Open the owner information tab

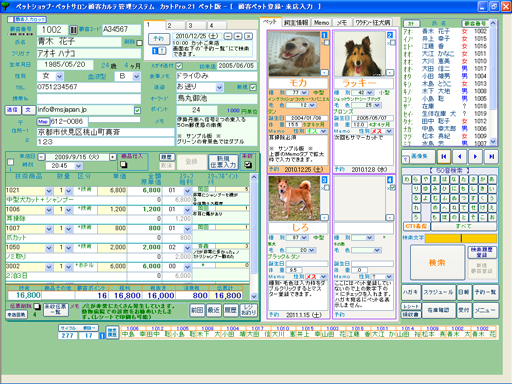tap(296, 22)
